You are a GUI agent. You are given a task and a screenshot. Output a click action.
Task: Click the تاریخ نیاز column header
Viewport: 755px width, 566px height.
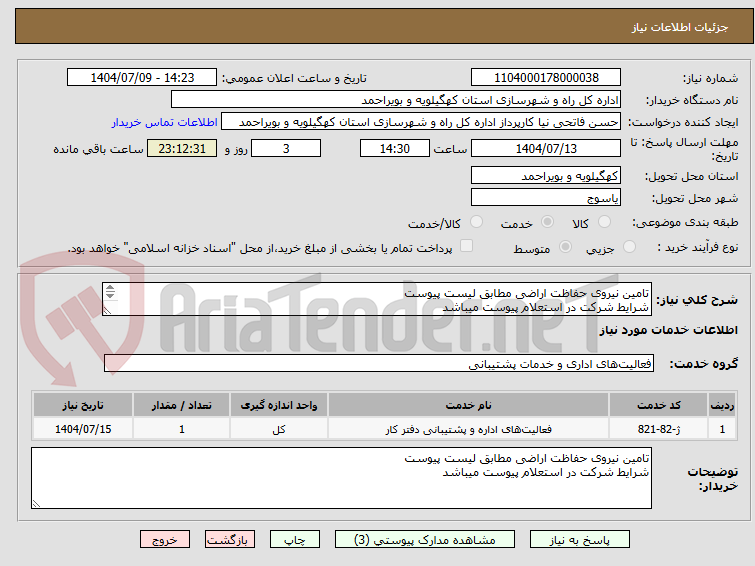click(83, 405)
